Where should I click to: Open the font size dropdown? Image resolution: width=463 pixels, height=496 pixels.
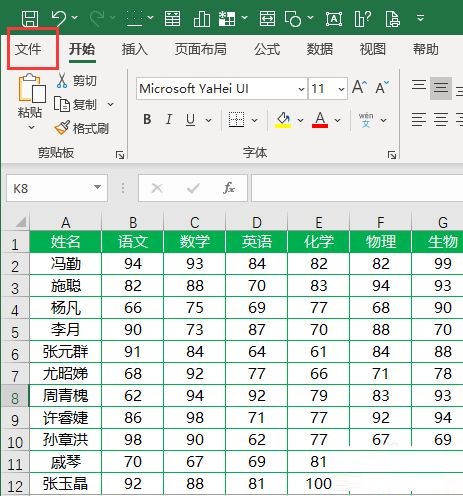(x=341, y=89)
